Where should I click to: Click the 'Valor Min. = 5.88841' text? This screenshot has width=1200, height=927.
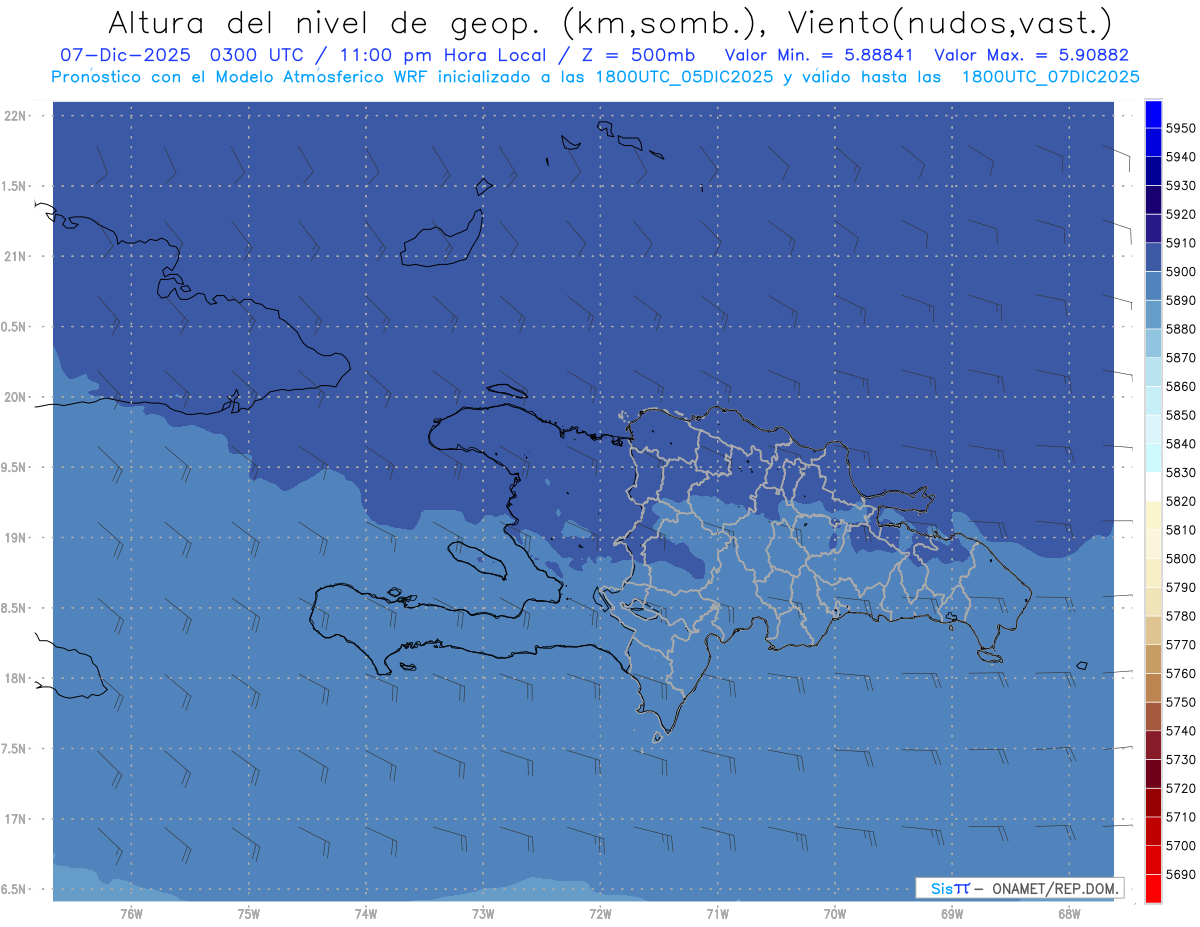point(821,56)
